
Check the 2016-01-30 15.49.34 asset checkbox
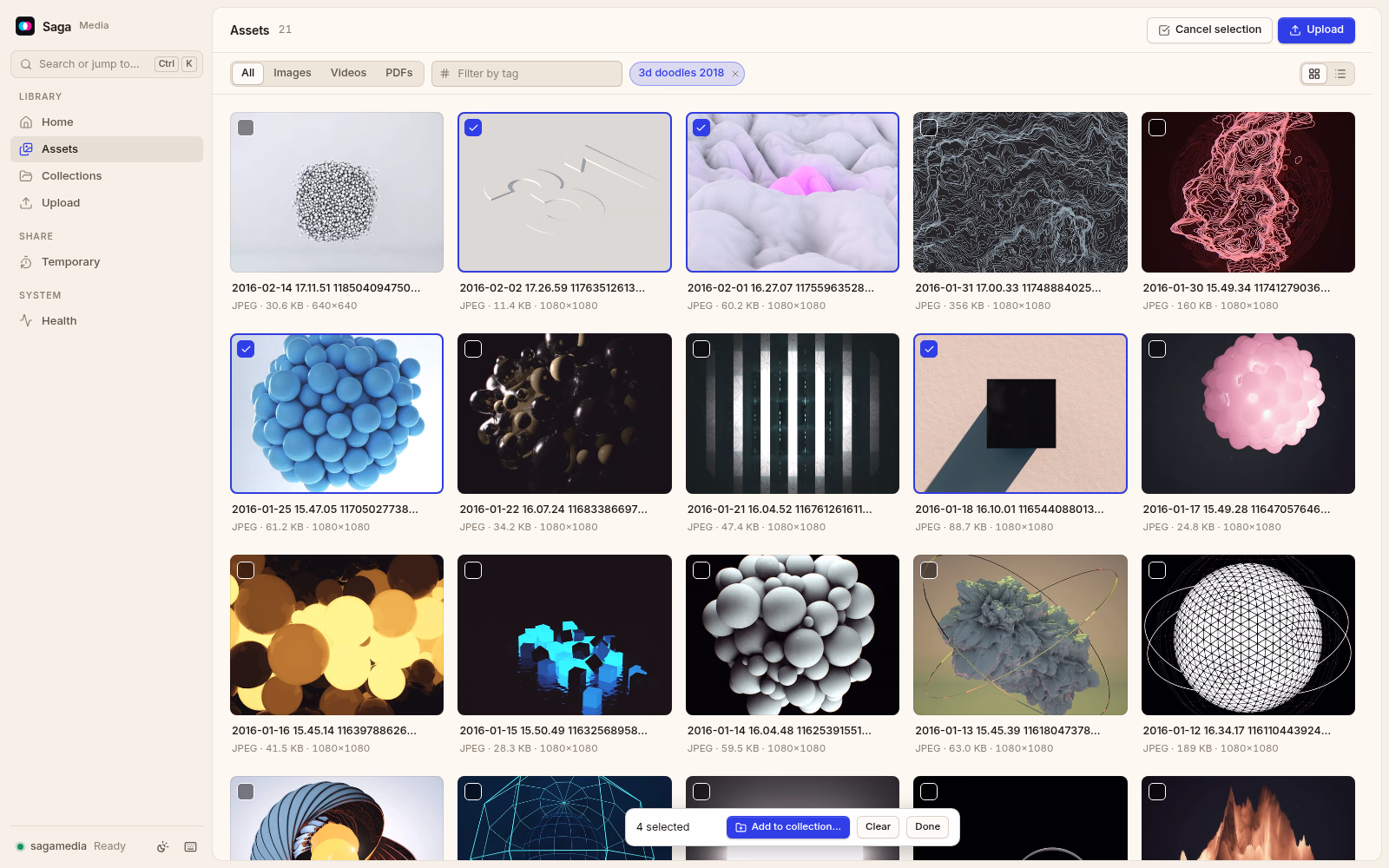click(1157, 128)
